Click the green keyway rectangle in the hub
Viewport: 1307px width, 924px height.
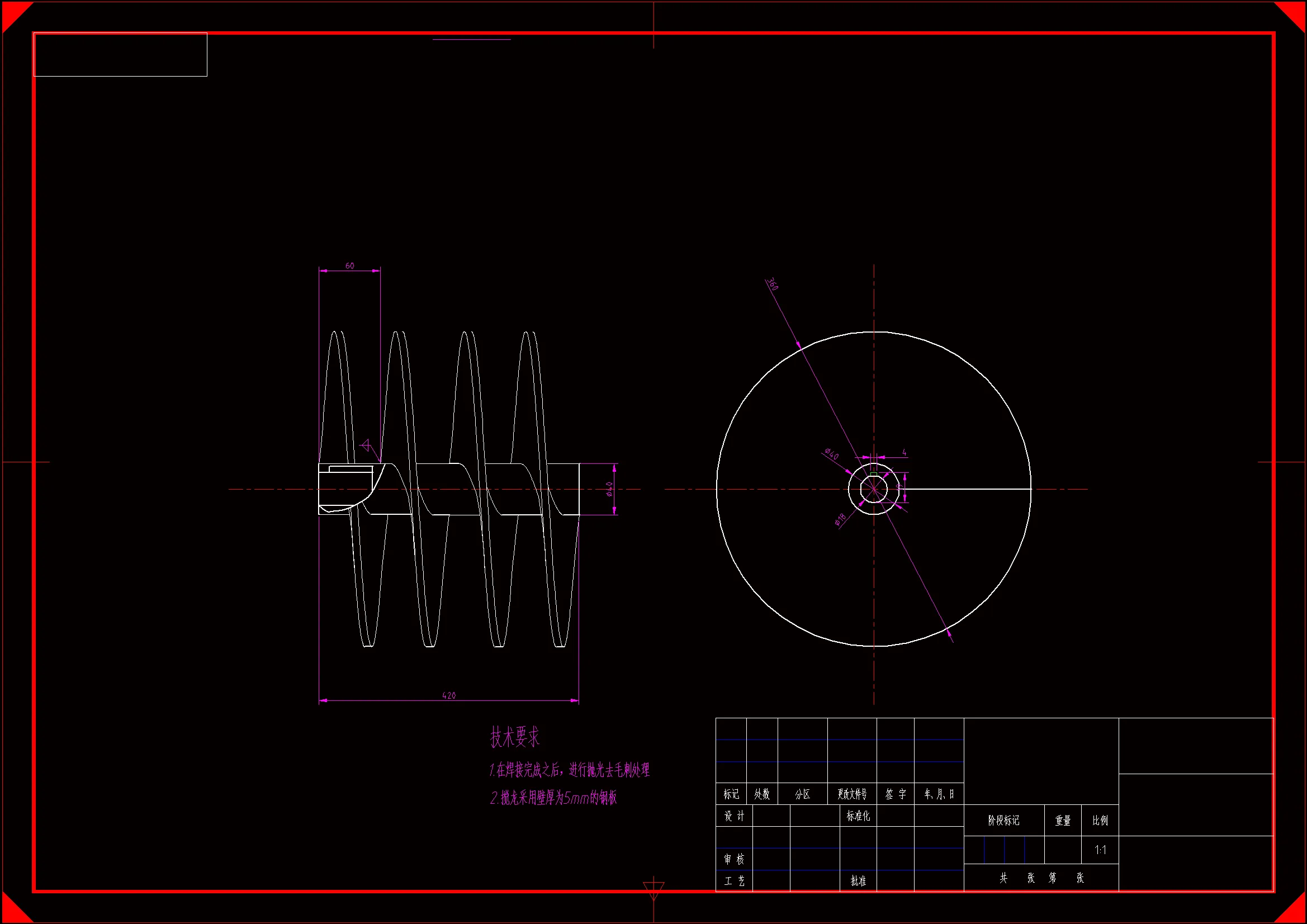click(x=874, y=473)
